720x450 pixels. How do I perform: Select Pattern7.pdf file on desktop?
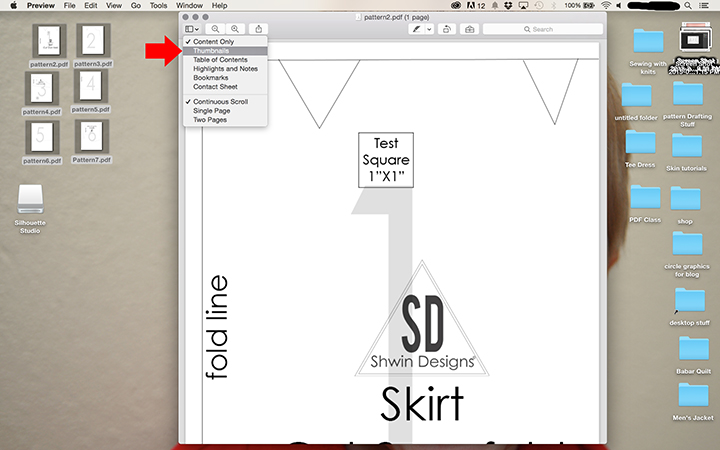[91, 141]
